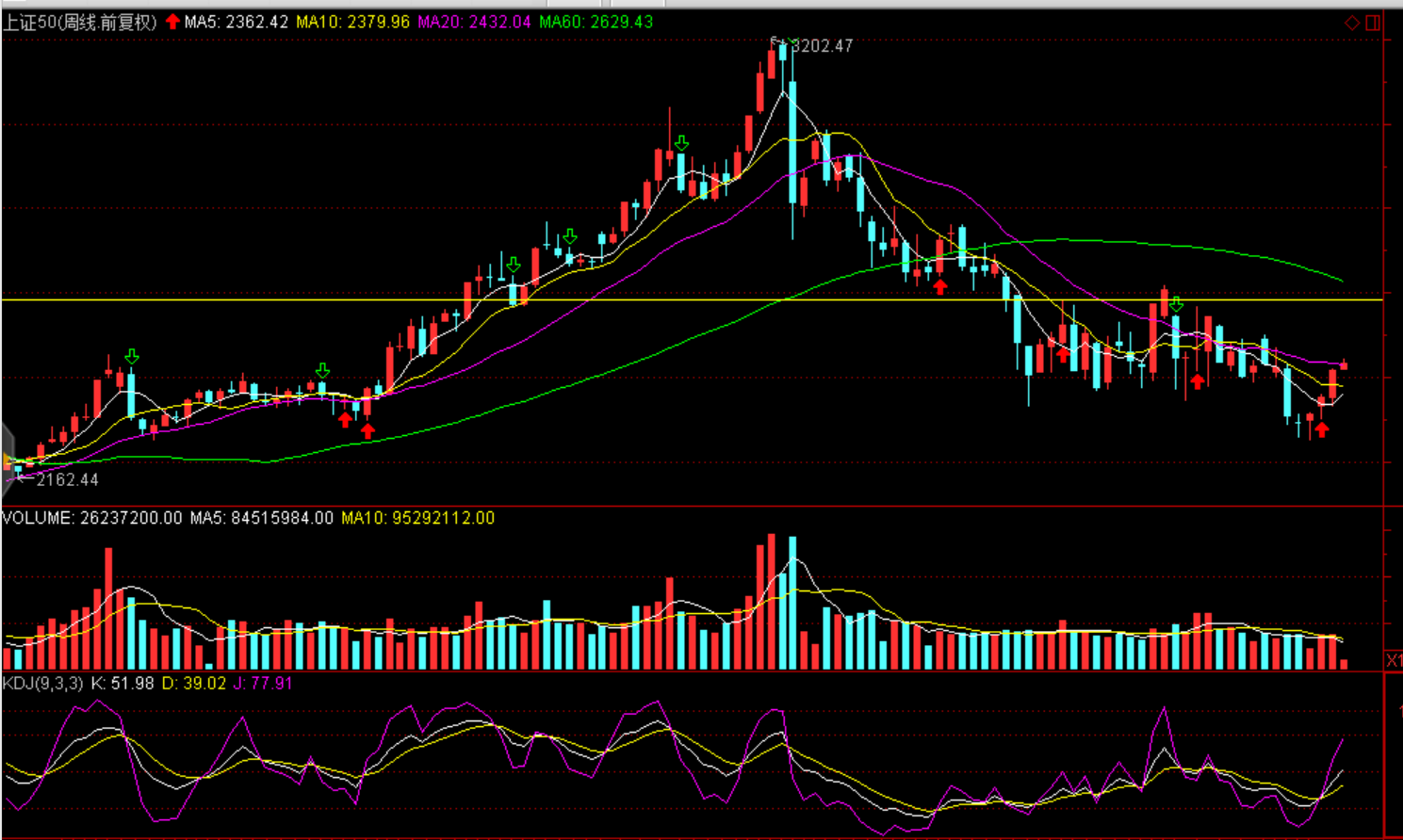Click the green down arrow nearest the 3202.47 peak
Screen dimensions: 1403x840
[681, 144]
